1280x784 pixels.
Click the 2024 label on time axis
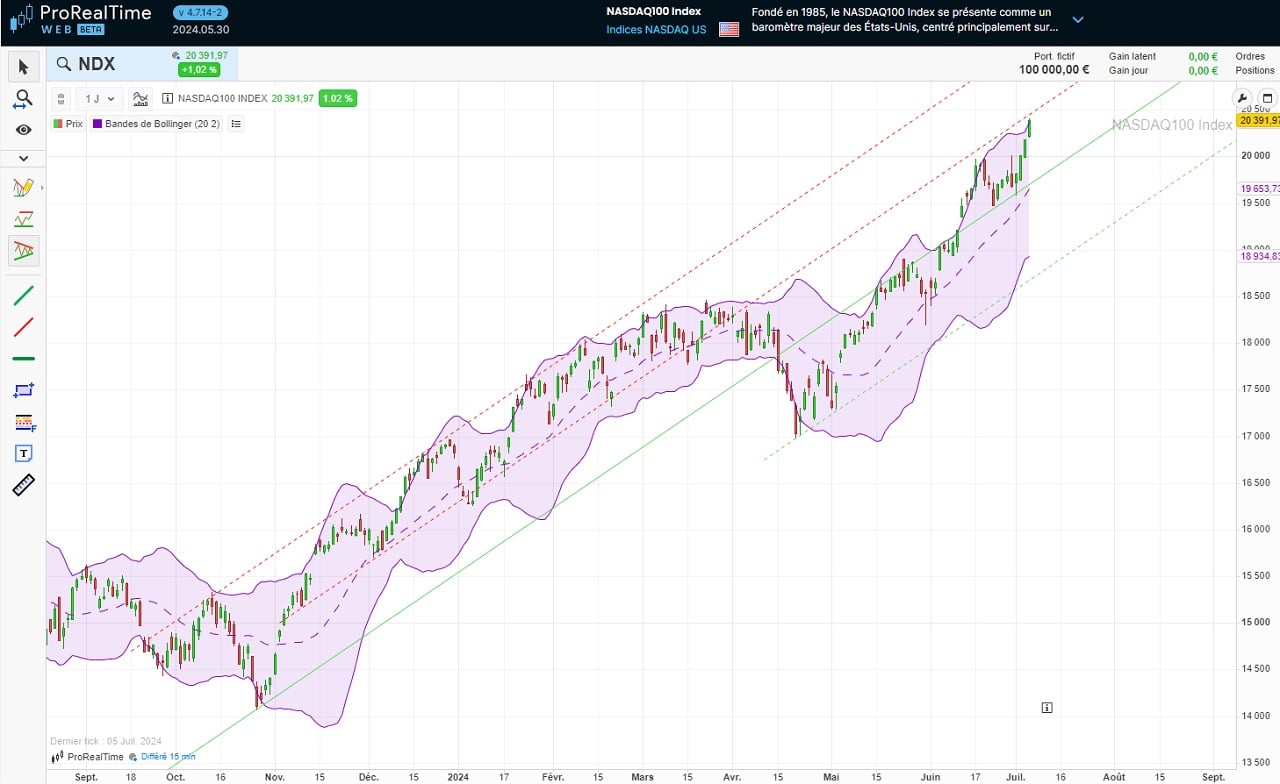click(458, 776)
